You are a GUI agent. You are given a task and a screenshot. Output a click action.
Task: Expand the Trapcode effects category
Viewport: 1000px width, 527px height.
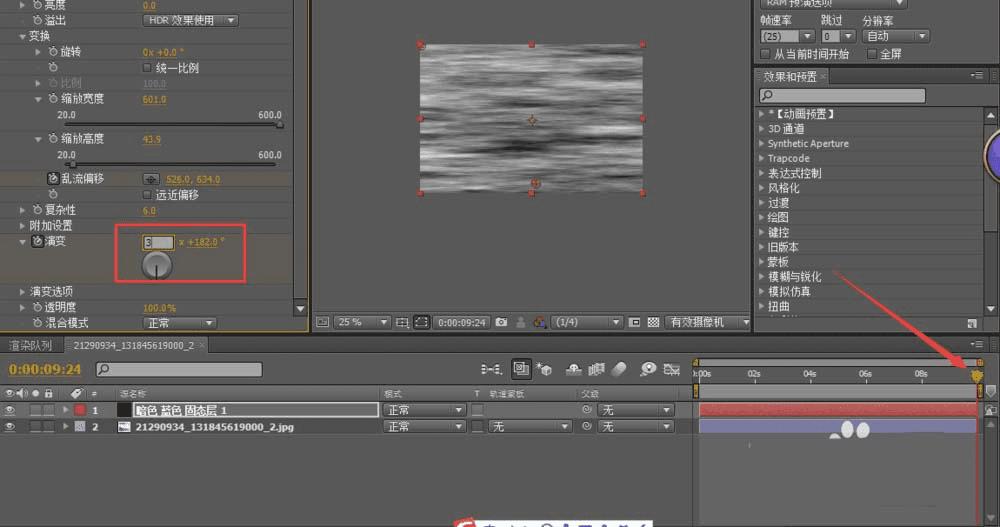761,158
